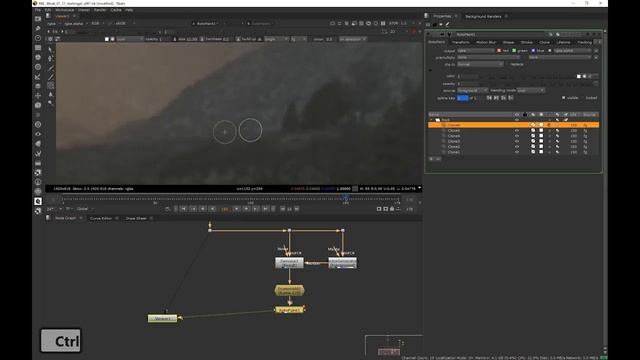Open the clip to dropdown

click(x=480, y=64)
